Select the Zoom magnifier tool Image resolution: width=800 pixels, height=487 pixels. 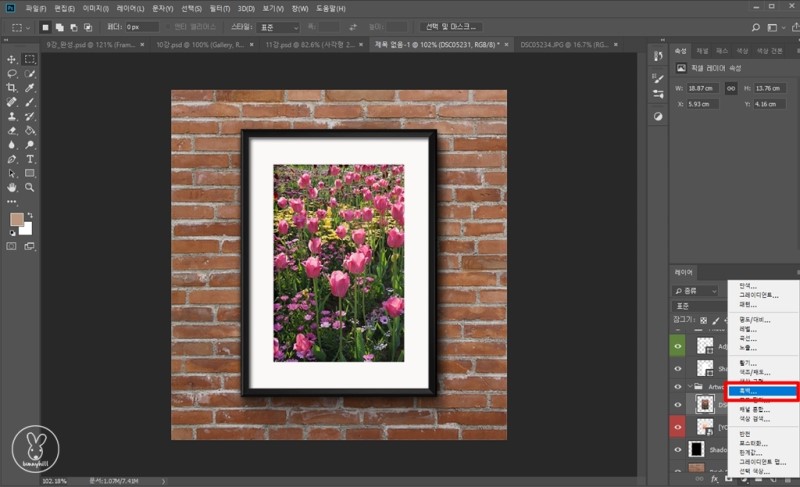tap(29, 187)
